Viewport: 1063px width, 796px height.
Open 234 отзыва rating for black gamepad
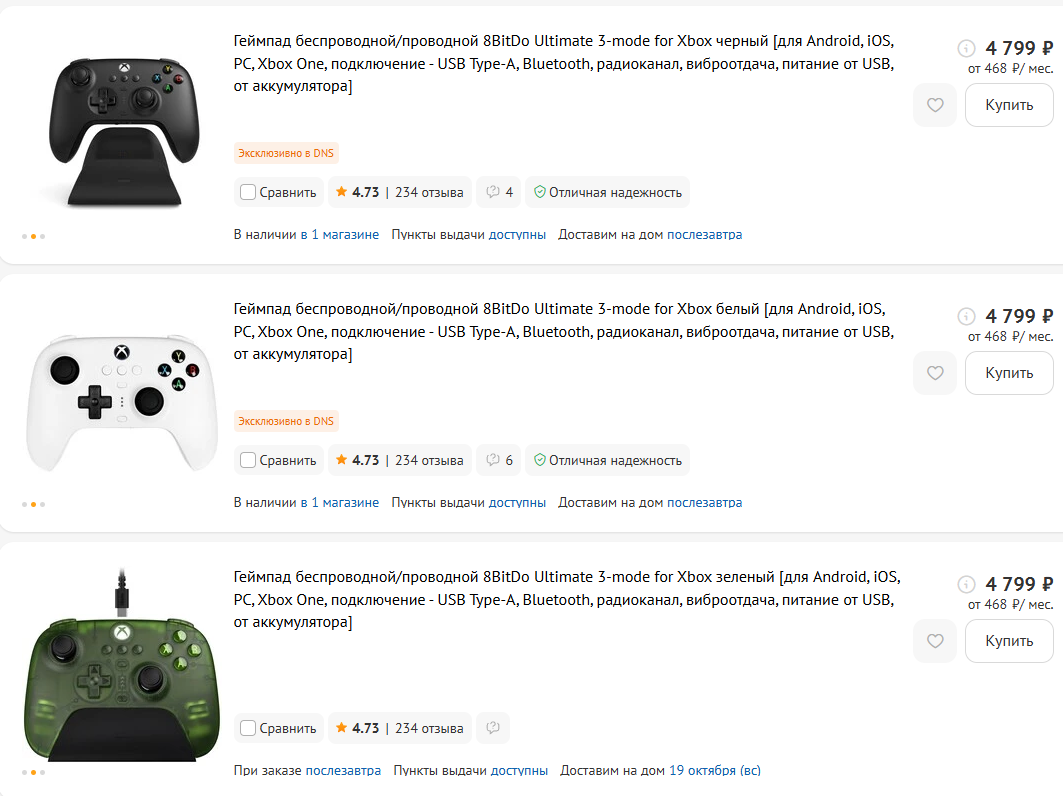click(429, 192)
